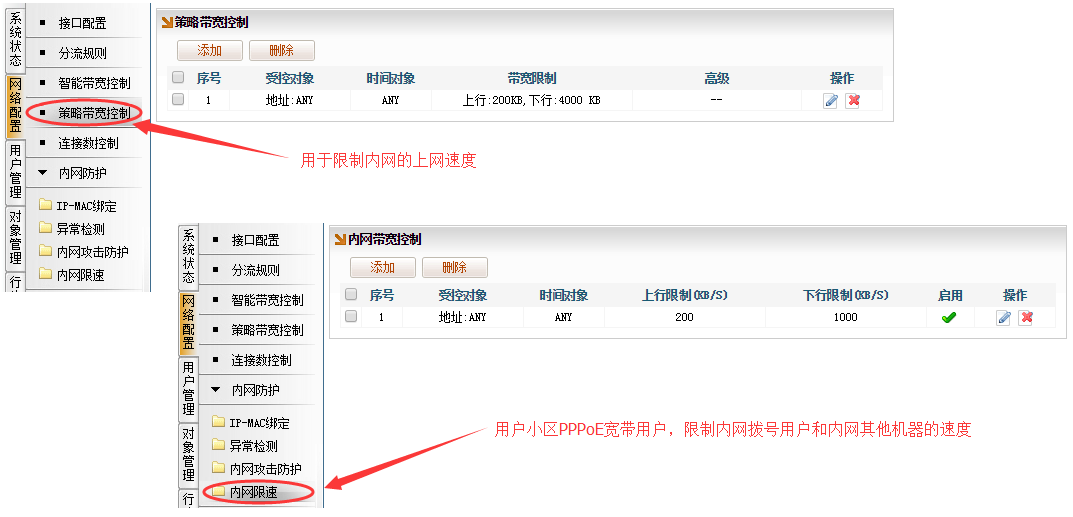This screenshot has height=517, width=1073.
Task: Click 下行限制(KB/S) column header
Action: [x=846, y=295]
